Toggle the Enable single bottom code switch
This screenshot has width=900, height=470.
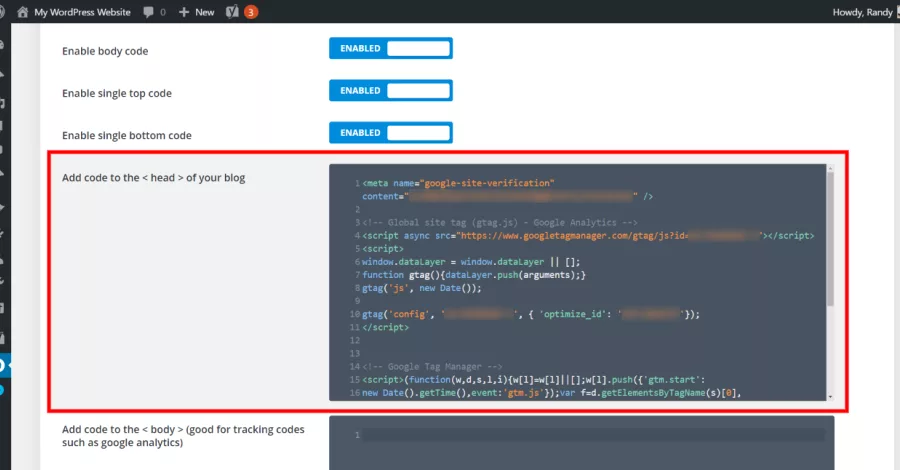391,133
